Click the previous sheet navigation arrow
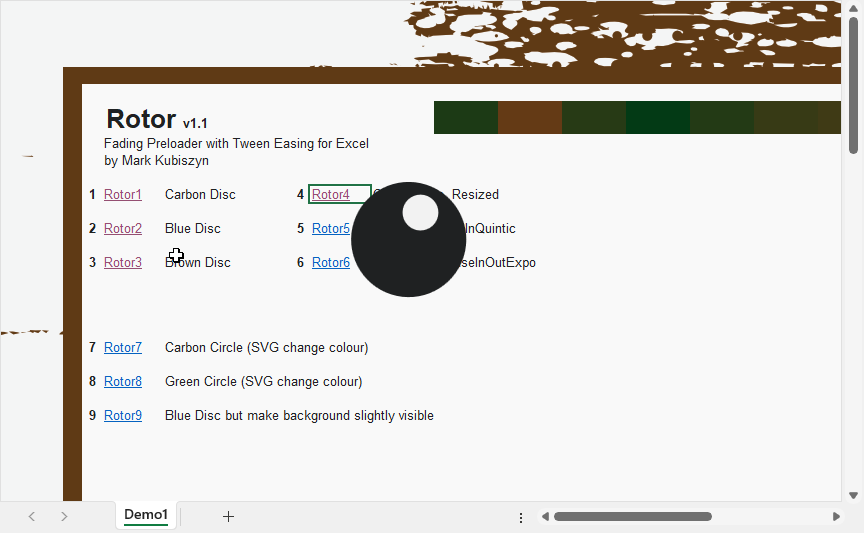 click(32, 516)
